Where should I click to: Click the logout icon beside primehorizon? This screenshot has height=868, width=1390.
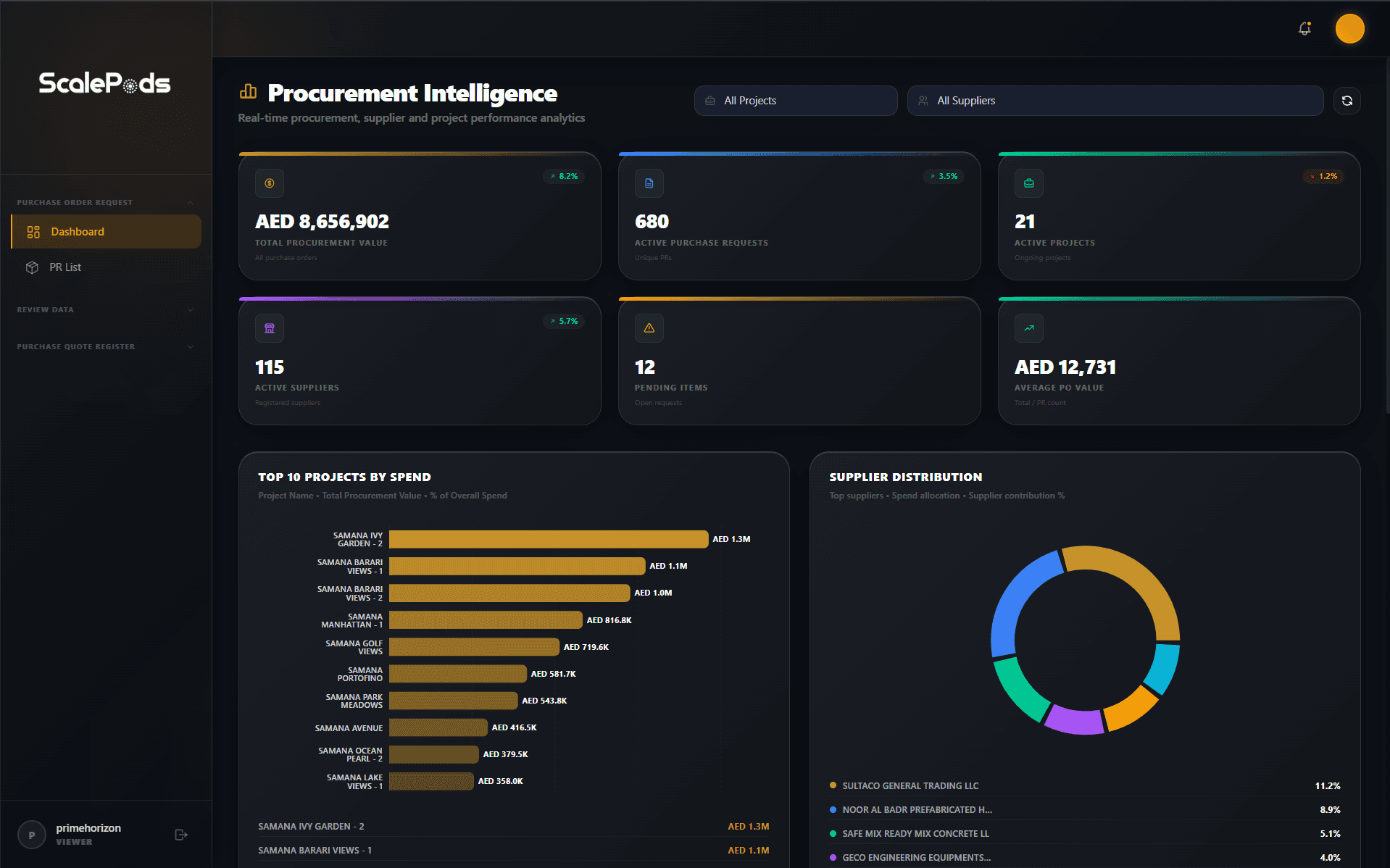click(x=181, y=835)
